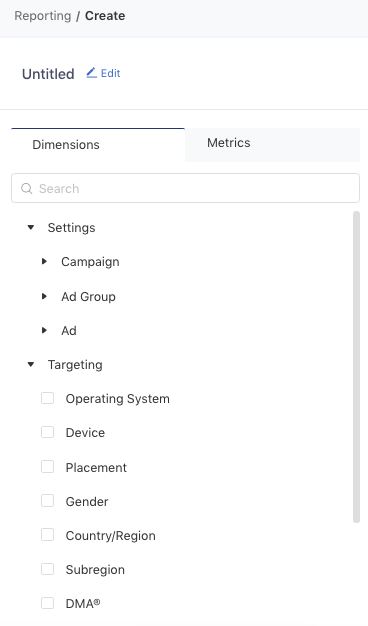The height and width of the screenshot is (626, 368).
Task: Expand the Campaign tree node
Action: [x=44, y=261]
